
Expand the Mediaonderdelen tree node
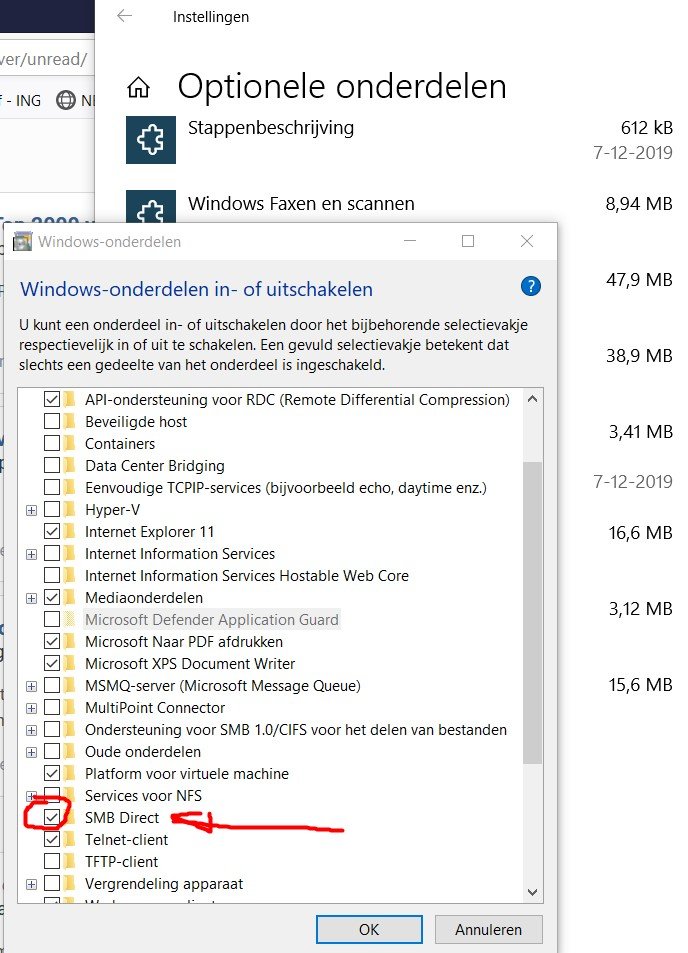(32, 598)
